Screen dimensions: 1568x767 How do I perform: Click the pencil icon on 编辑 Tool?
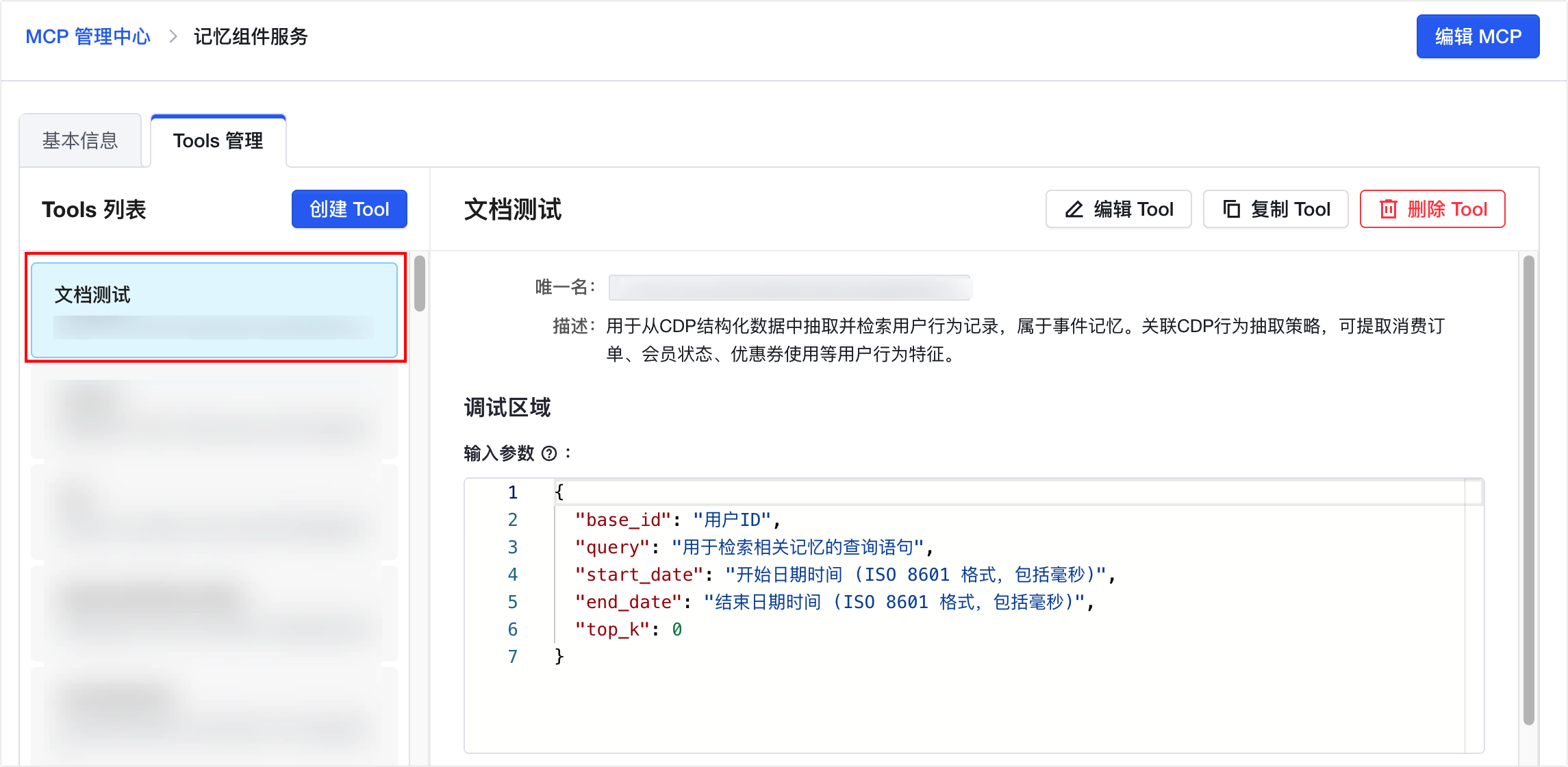click(x=1074, y=209)
